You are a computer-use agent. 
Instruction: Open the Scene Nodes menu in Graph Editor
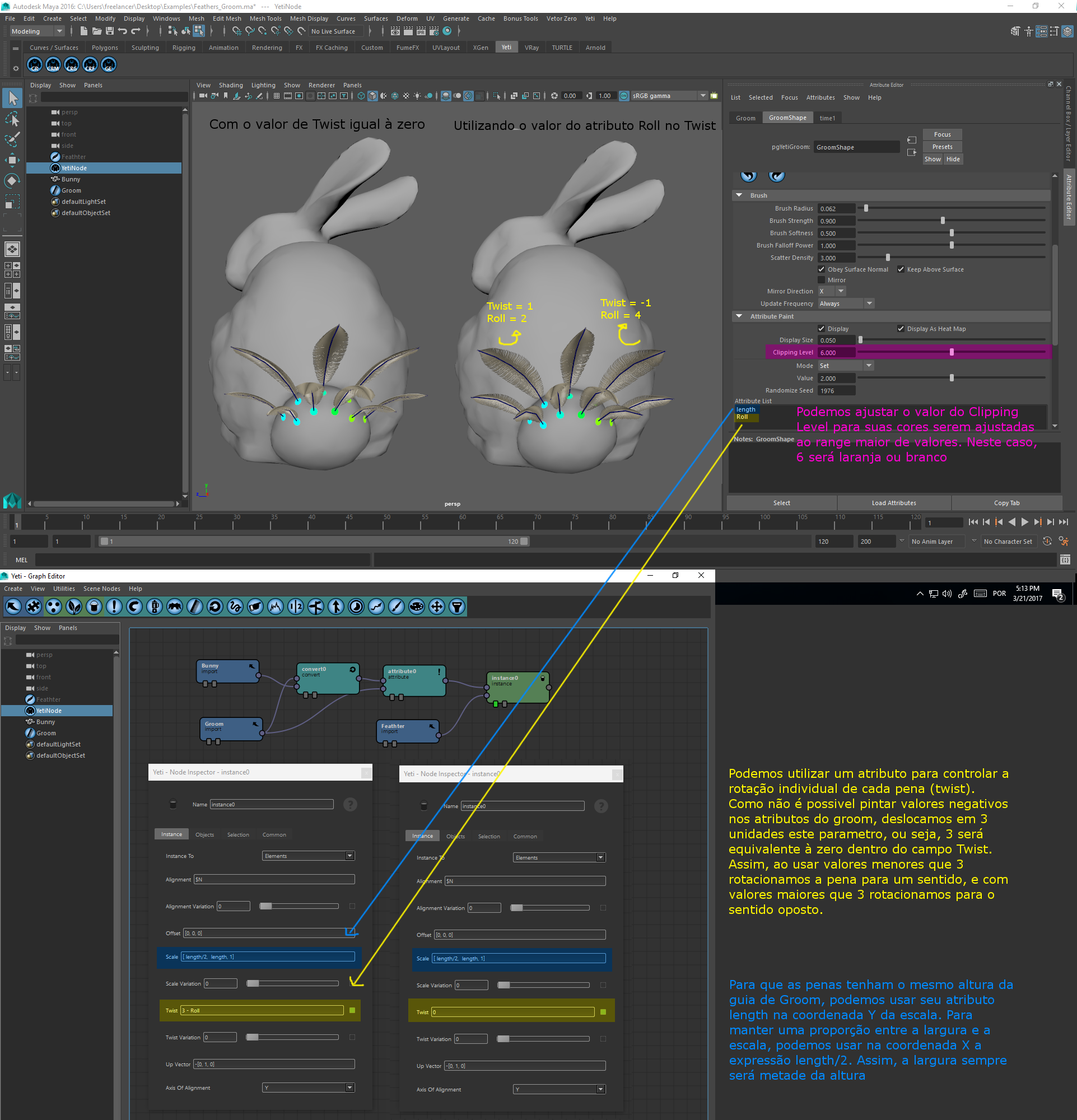click(x=102, y=589)
